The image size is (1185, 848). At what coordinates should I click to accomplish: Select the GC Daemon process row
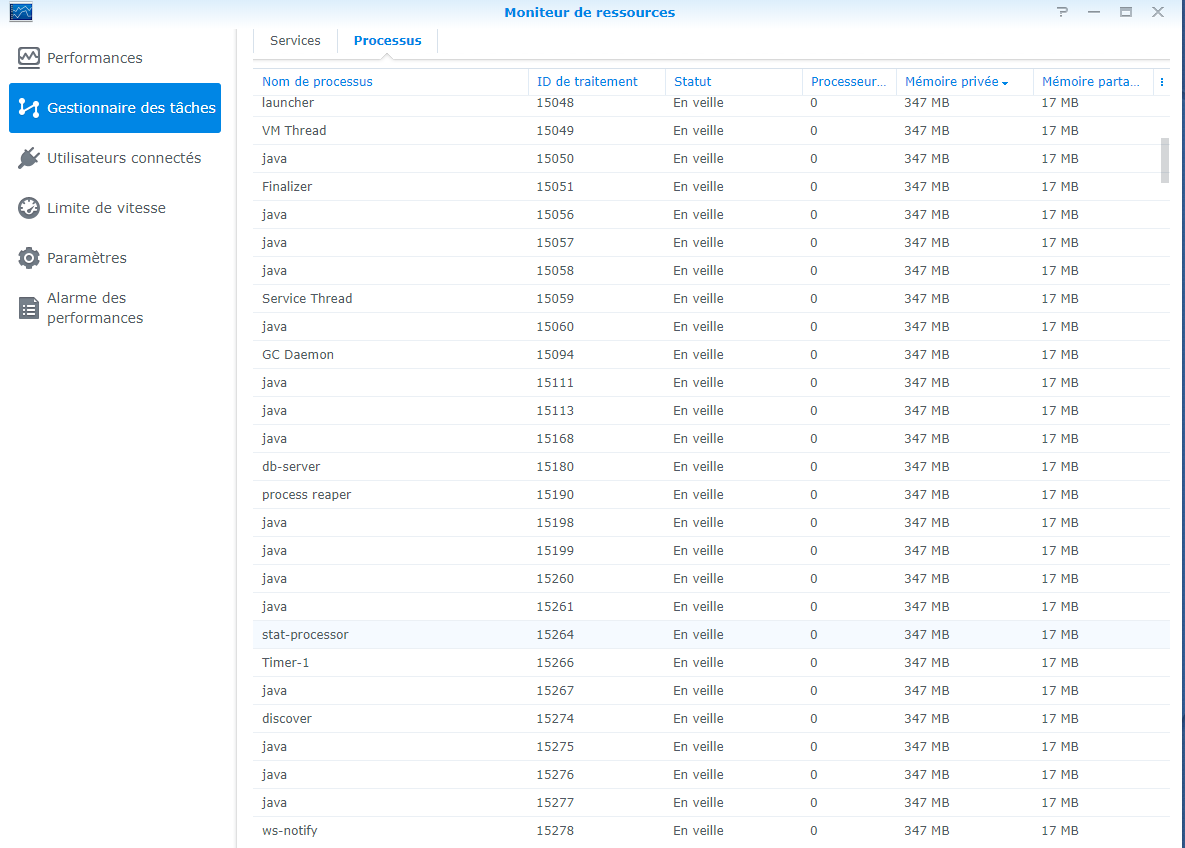[298, 355]
